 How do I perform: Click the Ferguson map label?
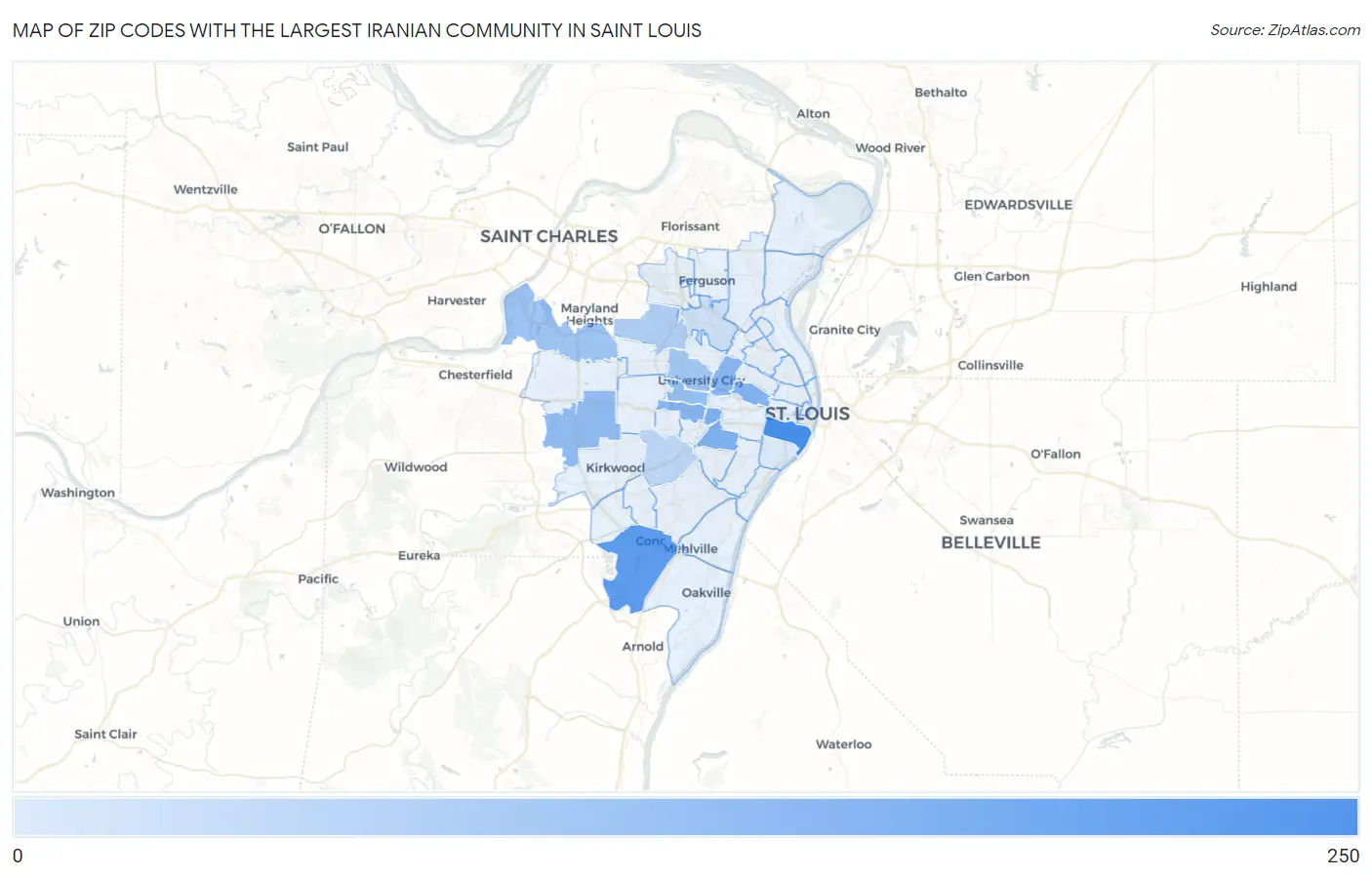pyautogui.click(x=706, y=281)
